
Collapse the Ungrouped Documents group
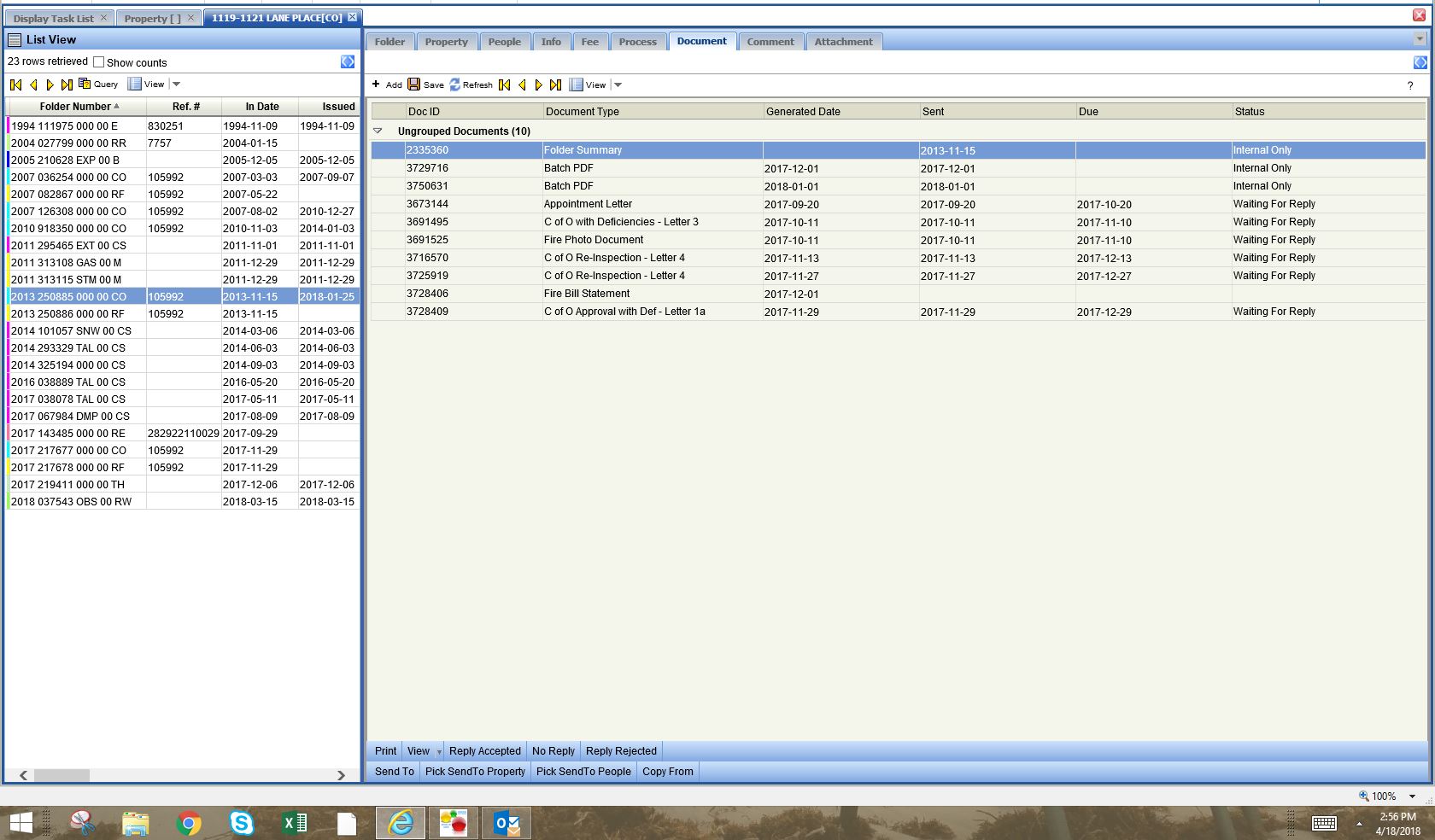[x=378, y=131]
